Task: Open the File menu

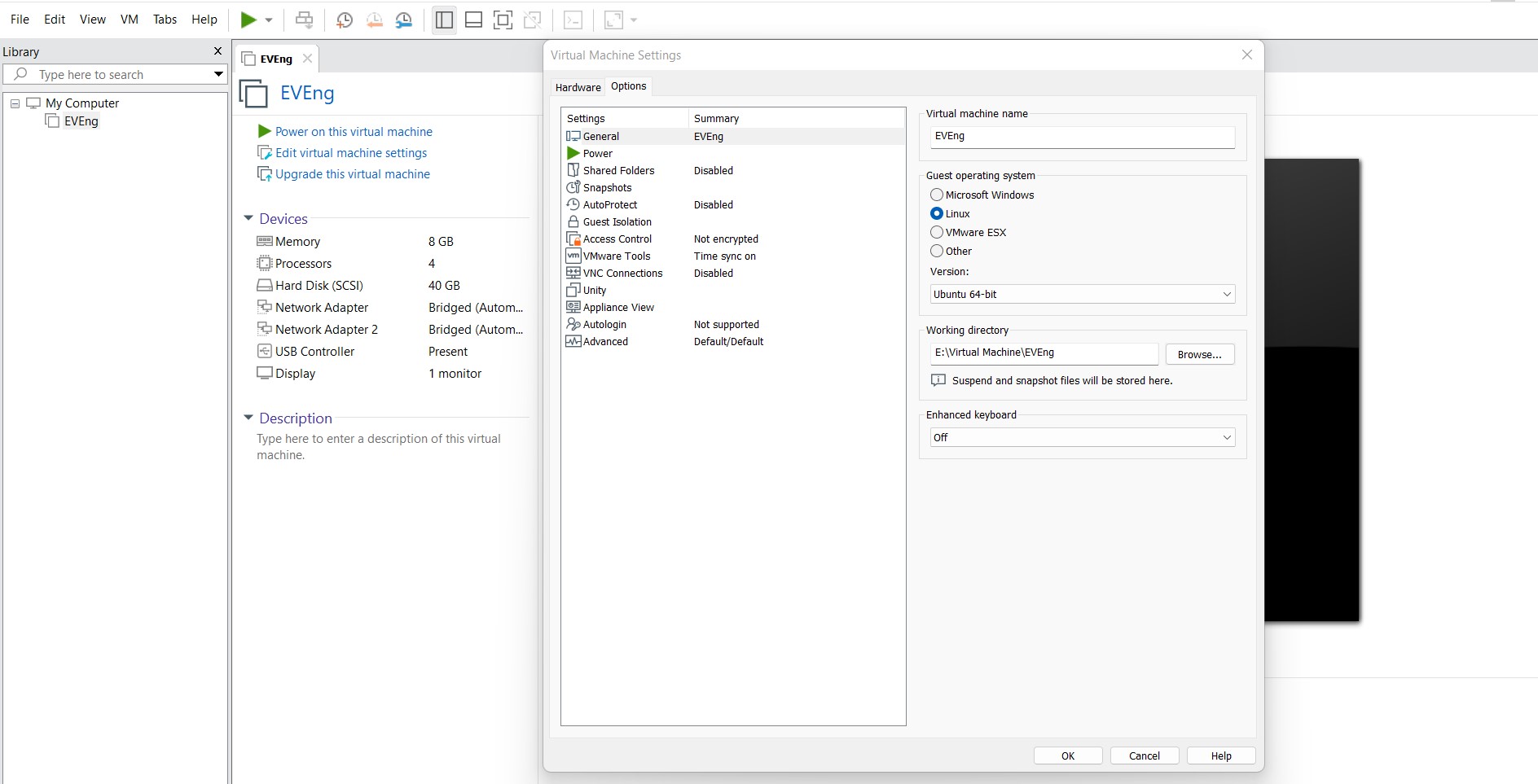Action: 20,19
